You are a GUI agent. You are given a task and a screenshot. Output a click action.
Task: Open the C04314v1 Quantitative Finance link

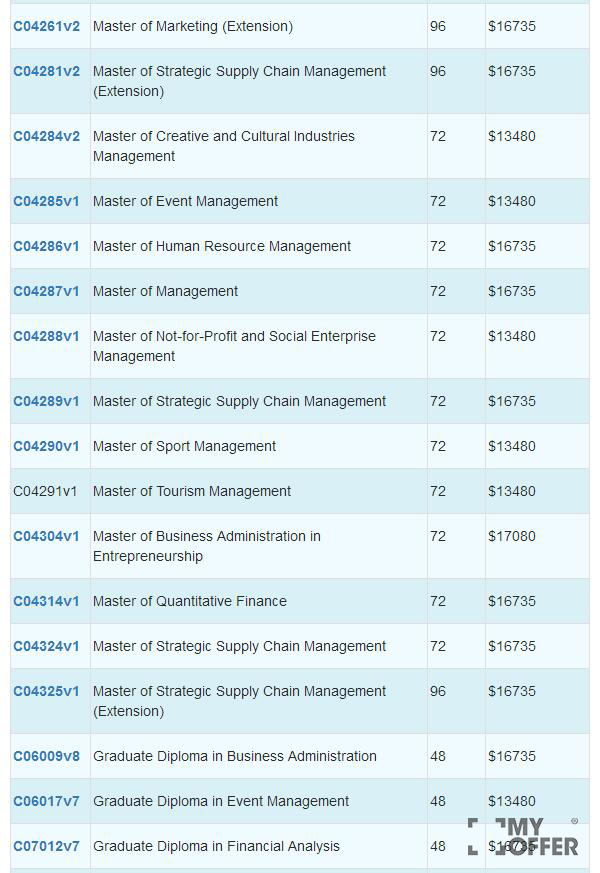pos(46,601)
